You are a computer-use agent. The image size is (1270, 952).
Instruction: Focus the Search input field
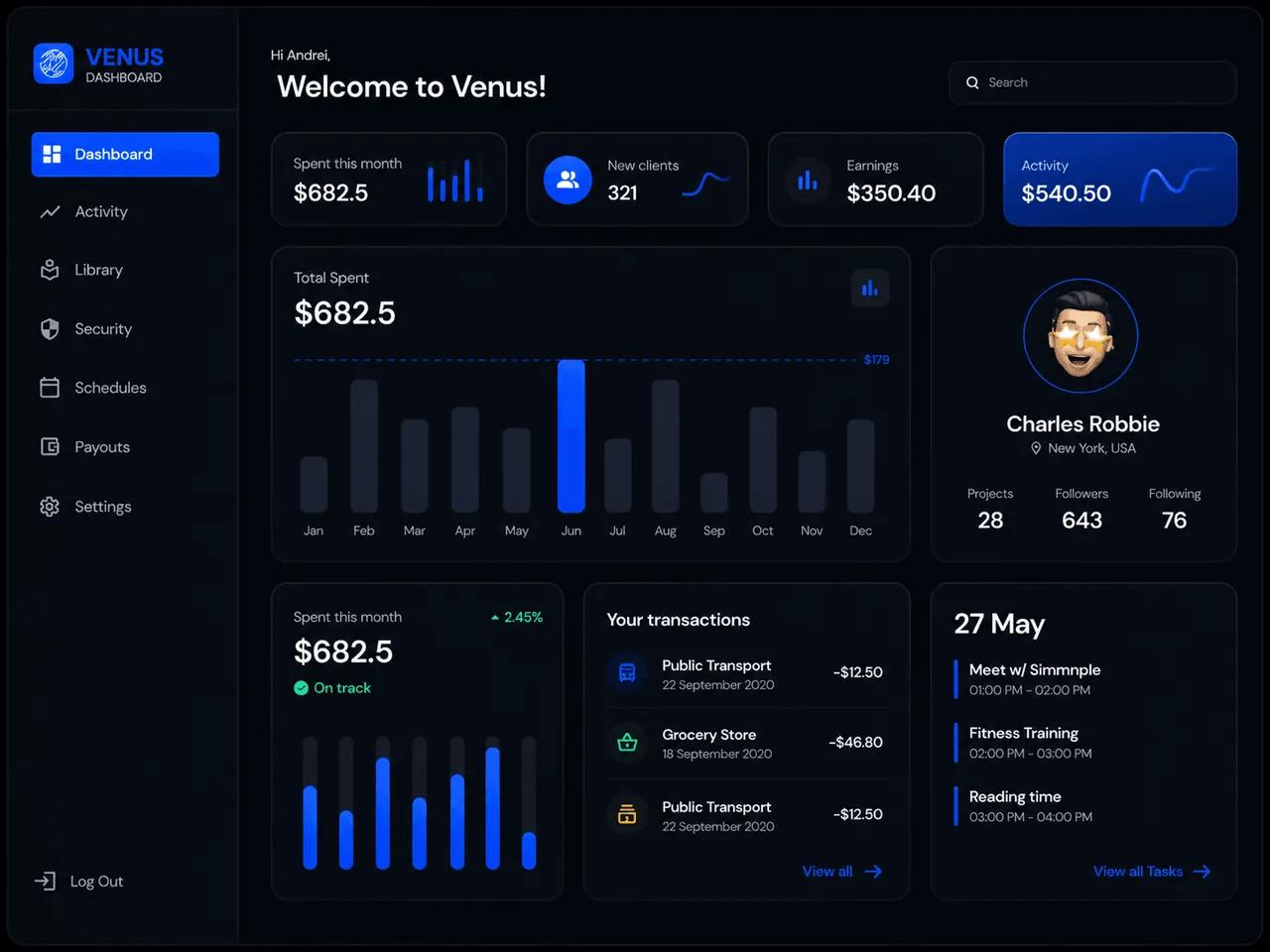(1092, 83)
